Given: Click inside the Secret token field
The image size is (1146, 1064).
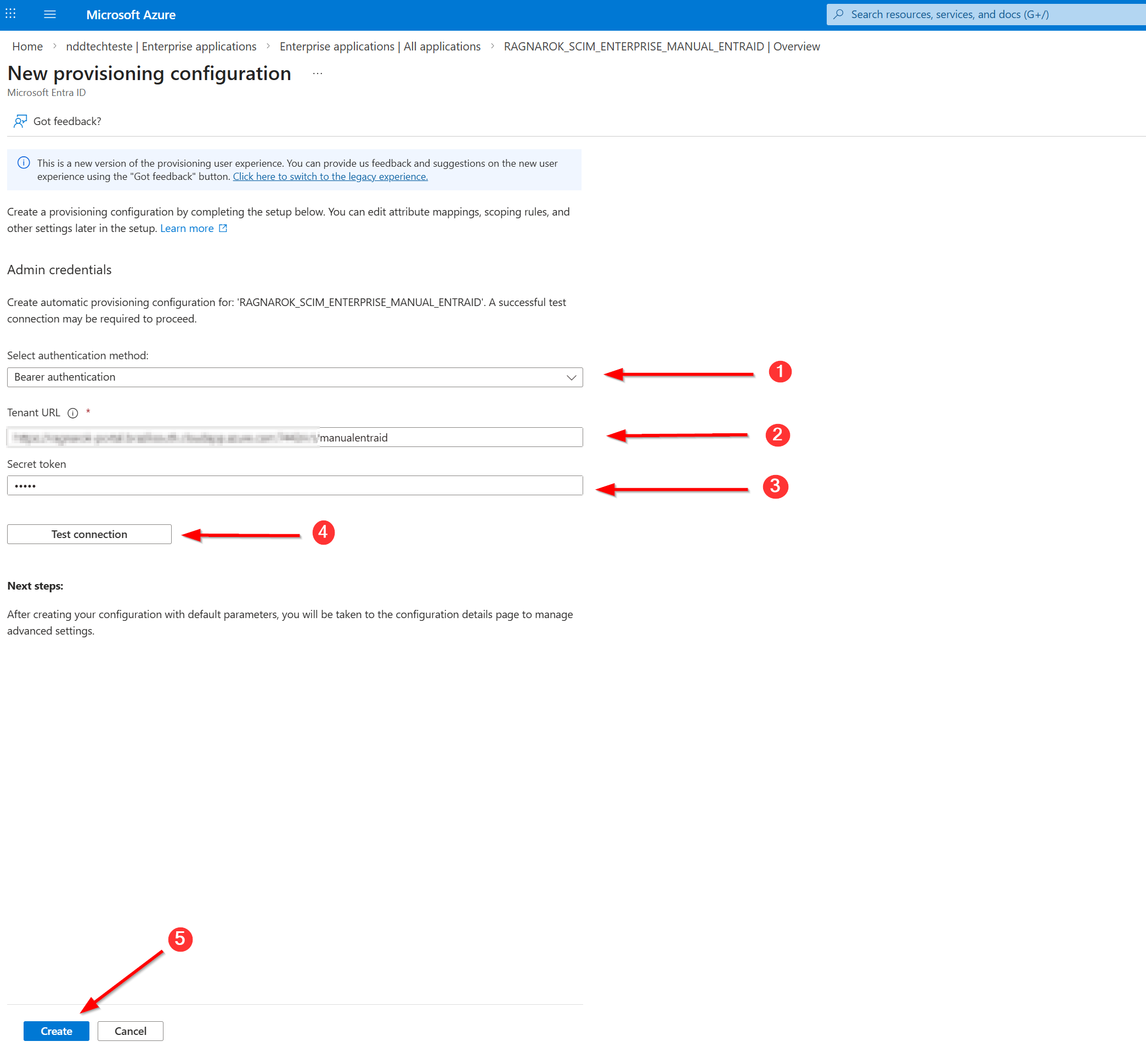Looking at the screenshot, I should (x=294, y=485).
